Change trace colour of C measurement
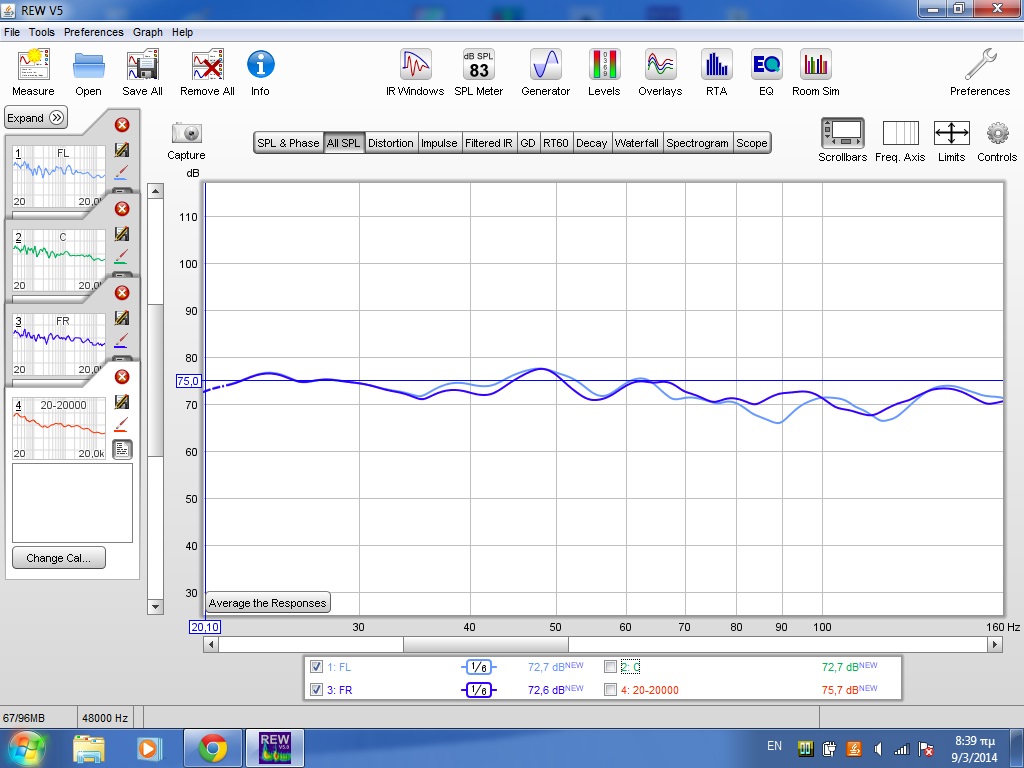The width and height of the screenshot is (1024, 768). tap(121, 257)
